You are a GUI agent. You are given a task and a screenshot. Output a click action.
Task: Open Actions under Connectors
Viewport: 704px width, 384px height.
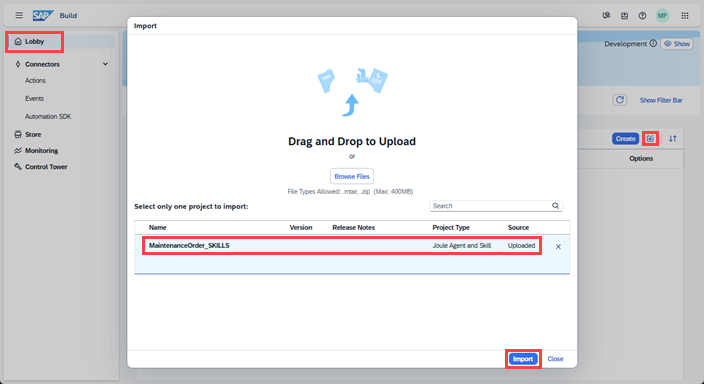coord(35,80)
